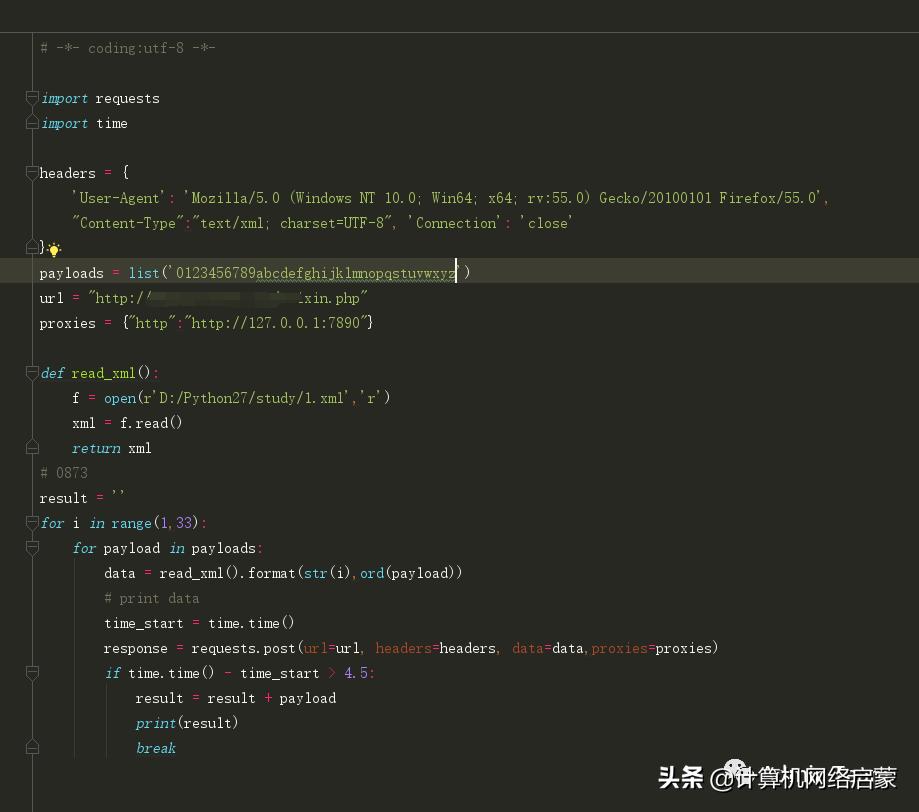Click the fold end marker at the closing brace
Image resolution: width=919 pixels, height=812 pixels.
(32, 247)
